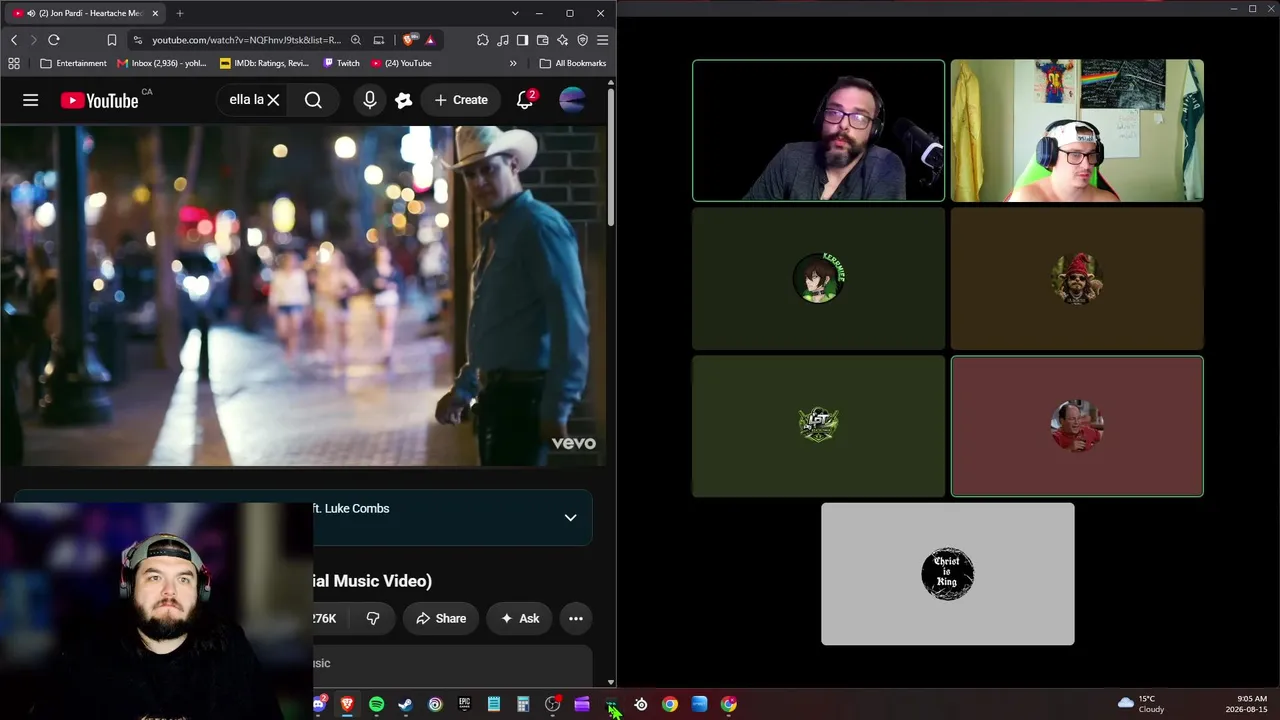Select the white-cap man's webcam tile in the call
1280x720 pixels.
pyautogui.click(x=1077, y=130)
